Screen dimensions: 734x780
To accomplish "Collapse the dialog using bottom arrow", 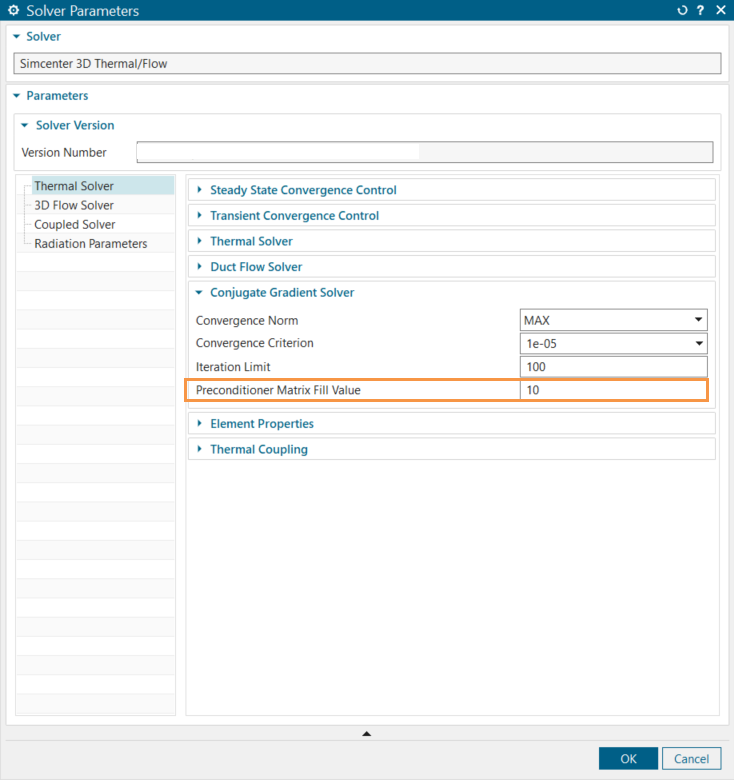I will tap(366, 734).
